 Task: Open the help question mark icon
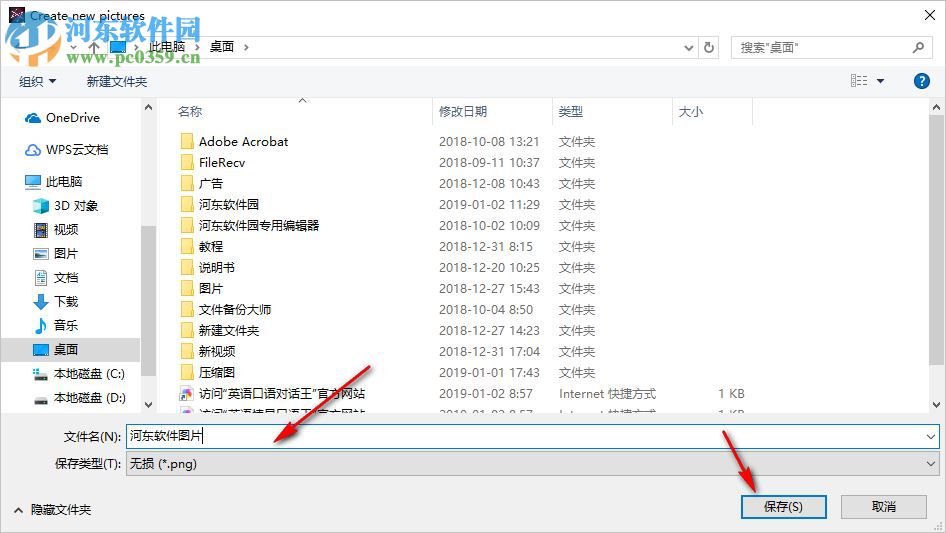[921, 81]
